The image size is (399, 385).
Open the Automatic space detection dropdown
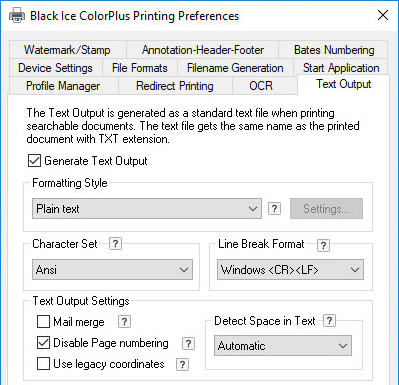pyautogui.click(x=283, y=346)
